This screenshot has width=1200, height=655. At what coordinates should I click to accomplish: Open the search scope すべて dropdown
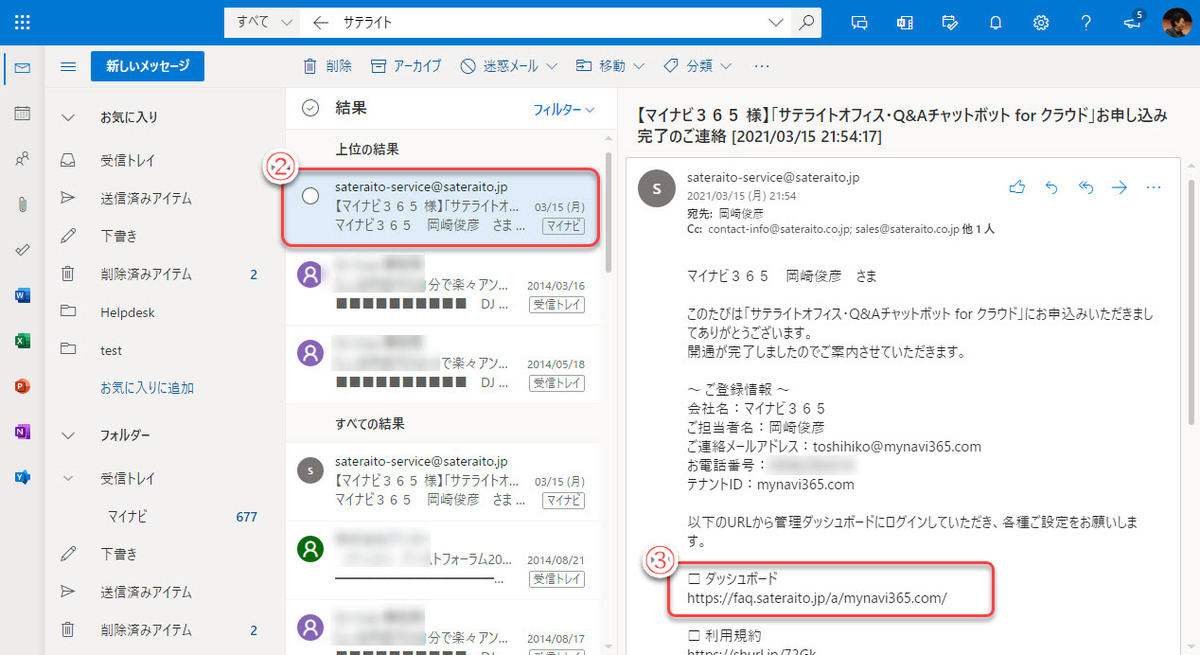262,22
